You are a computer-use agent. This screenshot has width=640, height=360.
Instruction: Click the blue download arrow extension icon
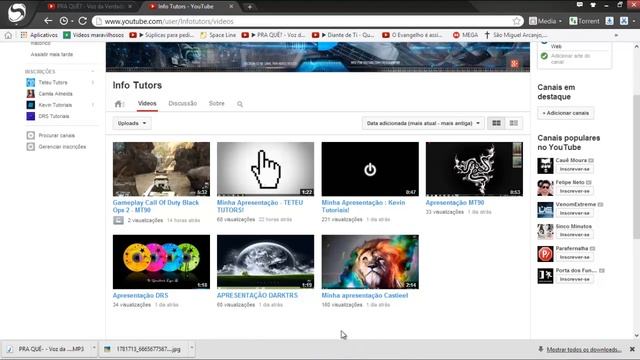(609, 21)
